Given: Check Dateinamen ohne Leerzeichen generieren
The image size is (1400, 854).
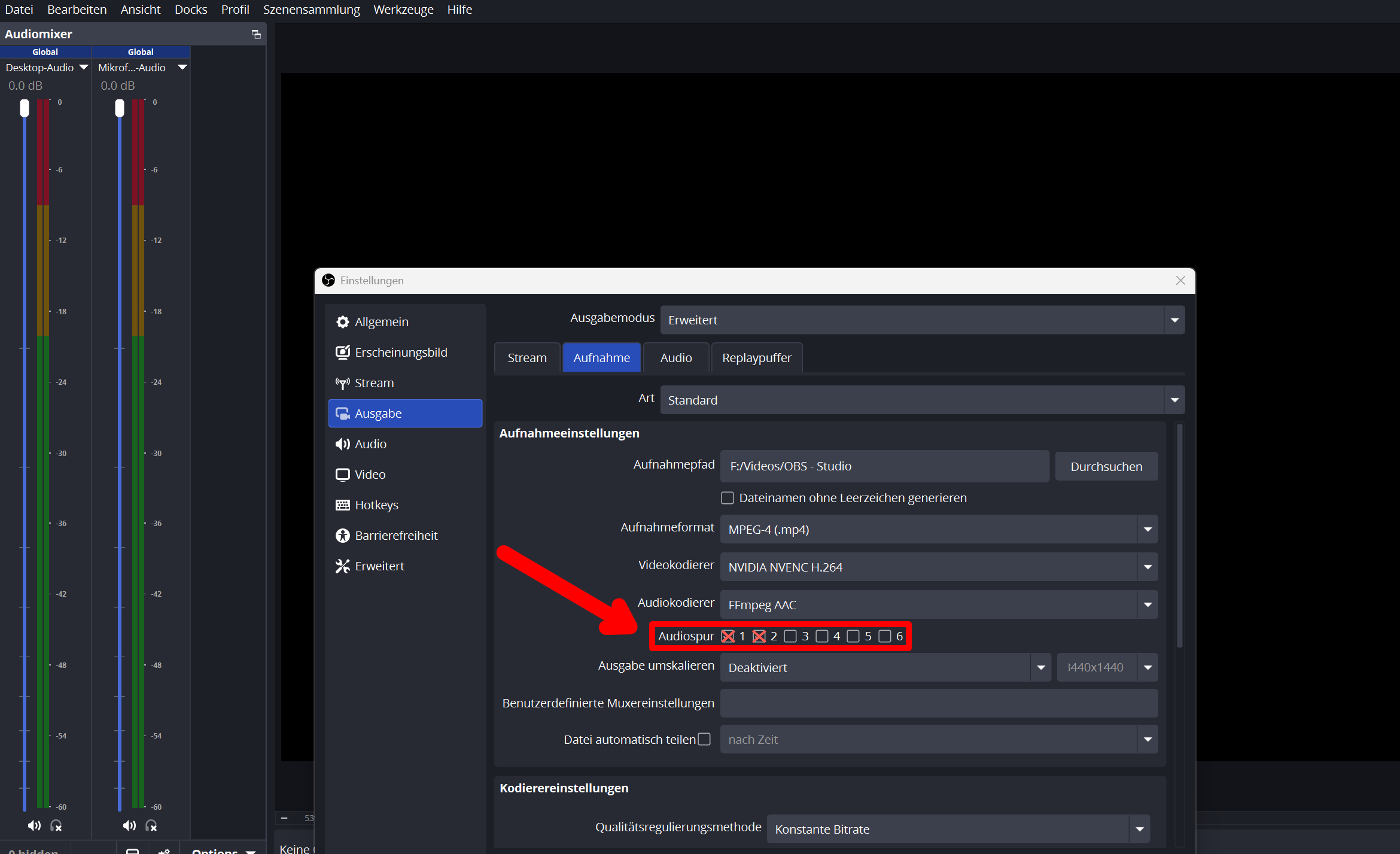Looking at the screenshot, I should (728, 498).
